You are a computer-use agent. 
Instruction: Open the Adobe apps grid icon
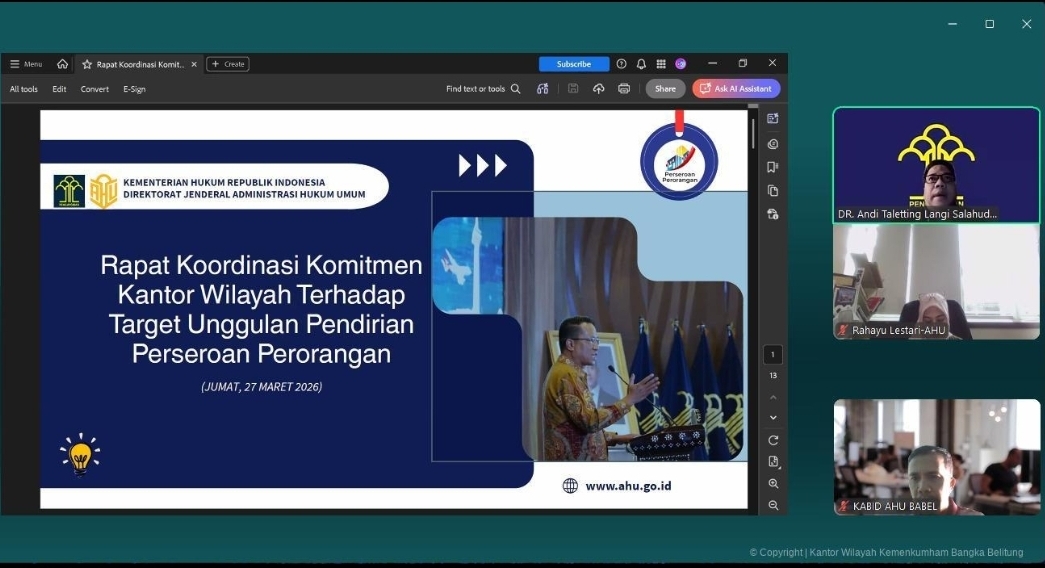click(661, 64)
